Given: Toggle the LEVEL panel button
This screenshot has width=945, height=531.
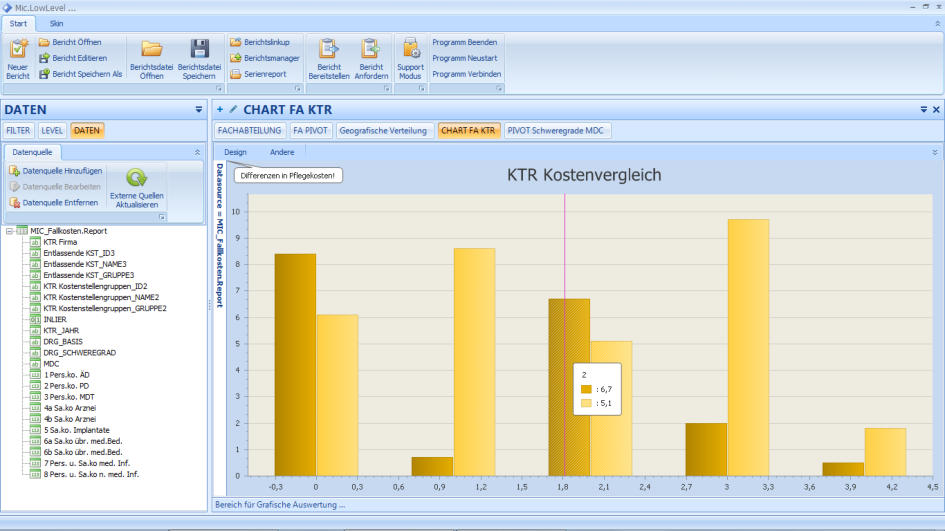Looking at the screenshot, I should click(52, 130).
